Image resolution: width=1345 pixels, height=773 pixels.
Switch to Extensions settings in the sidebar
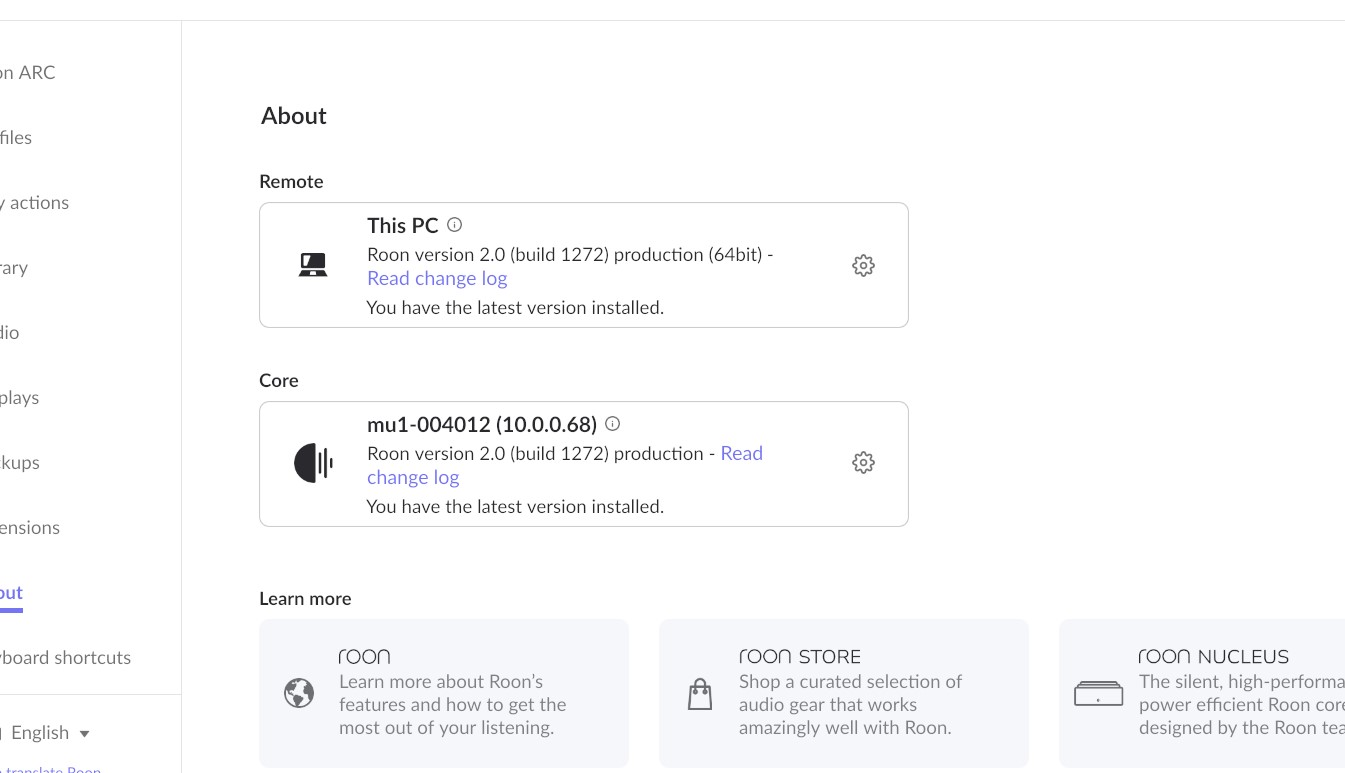tap(30, 528)
